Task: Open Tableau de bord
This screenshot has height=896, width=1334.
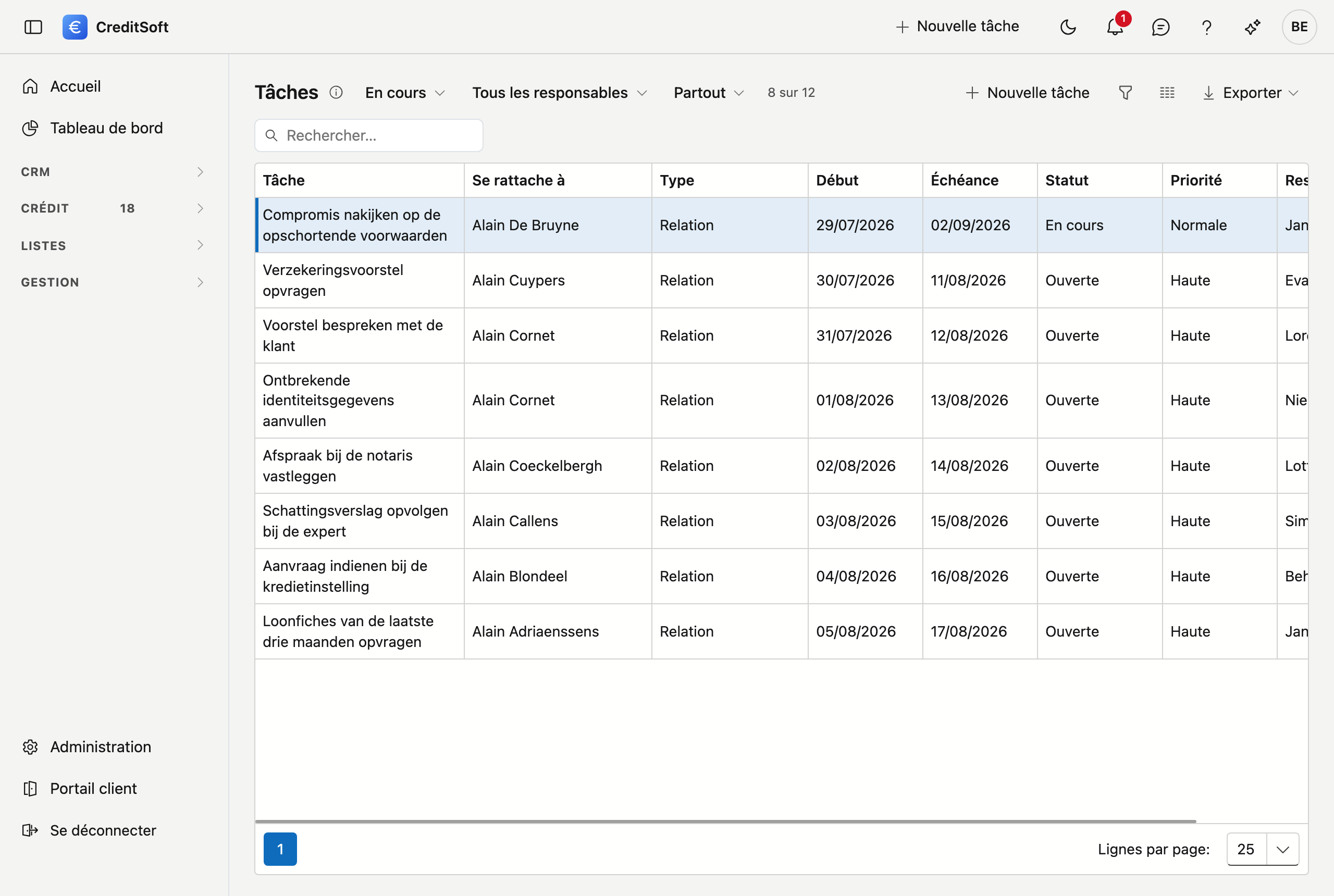Action: tap(106, 128)
